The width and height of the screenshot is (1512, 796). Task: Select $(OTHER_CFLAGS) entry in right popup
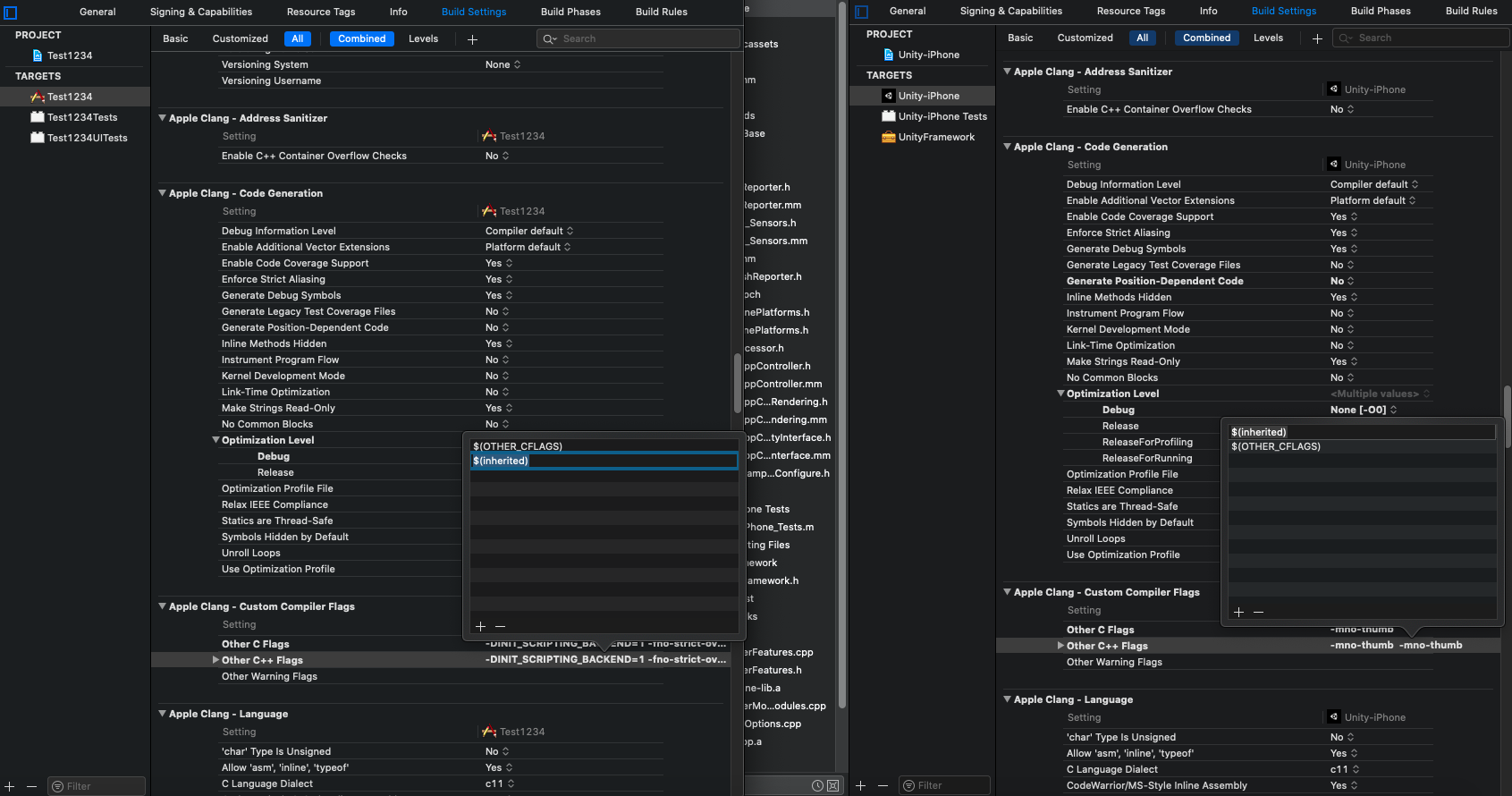pos(1363,446)
